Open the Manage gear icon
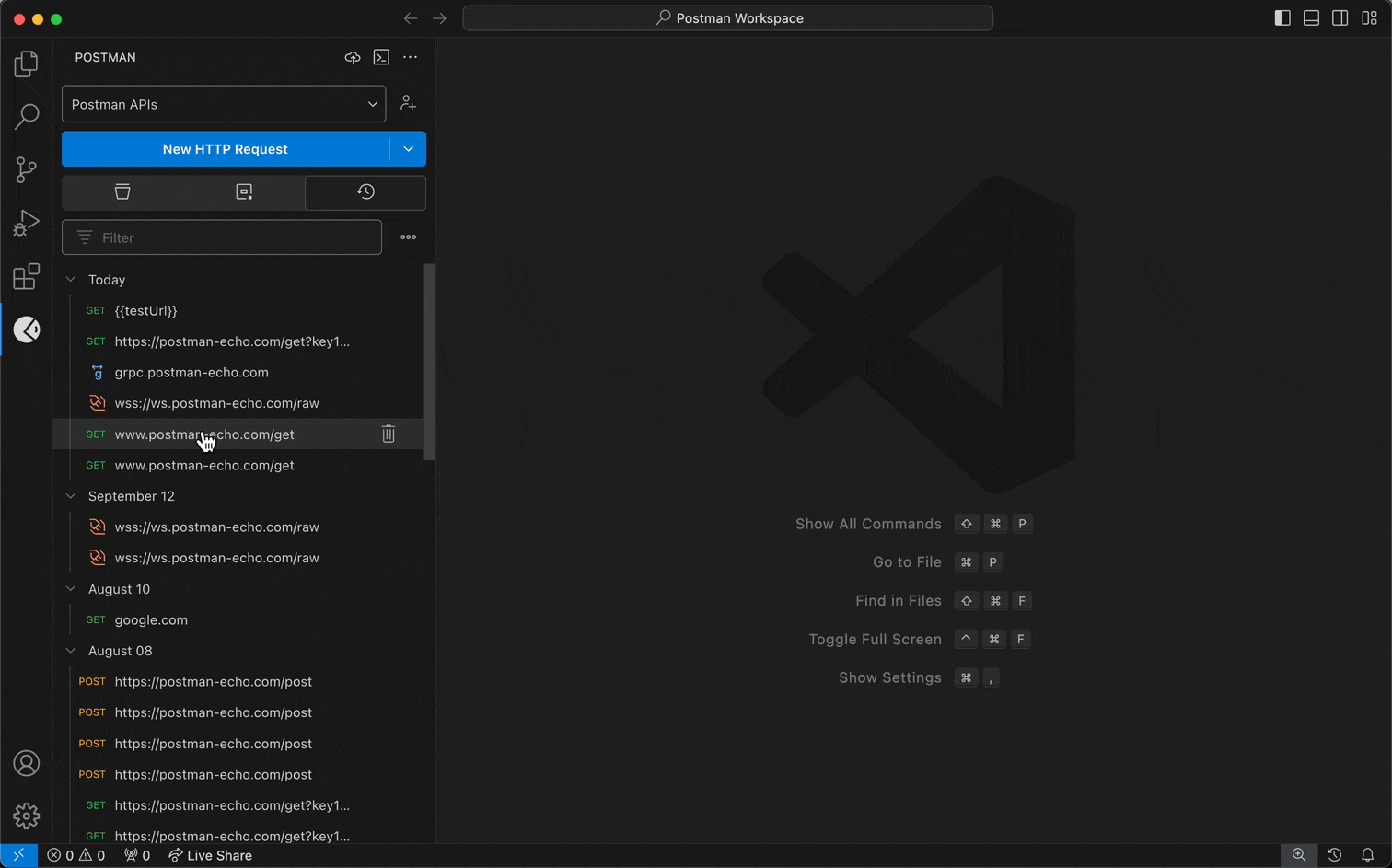Screen dimensions: 1392x868 point(27,816)
